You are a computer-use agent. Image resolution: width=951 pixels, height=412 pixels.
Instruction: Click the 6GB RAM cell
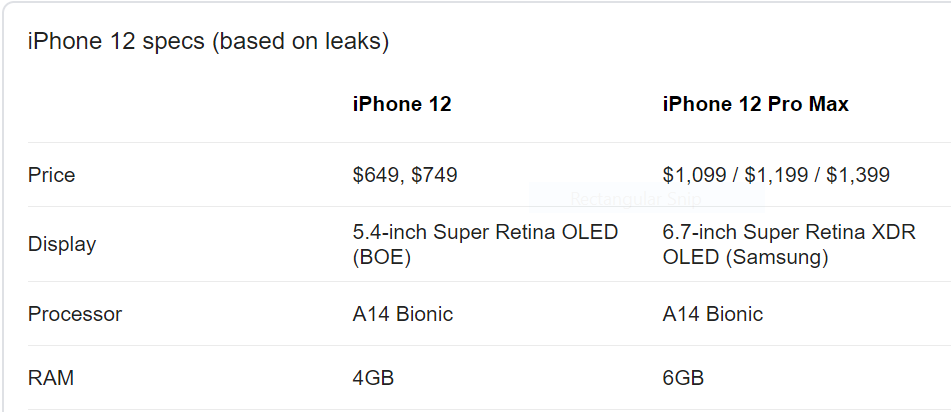[x=684, y=378]
